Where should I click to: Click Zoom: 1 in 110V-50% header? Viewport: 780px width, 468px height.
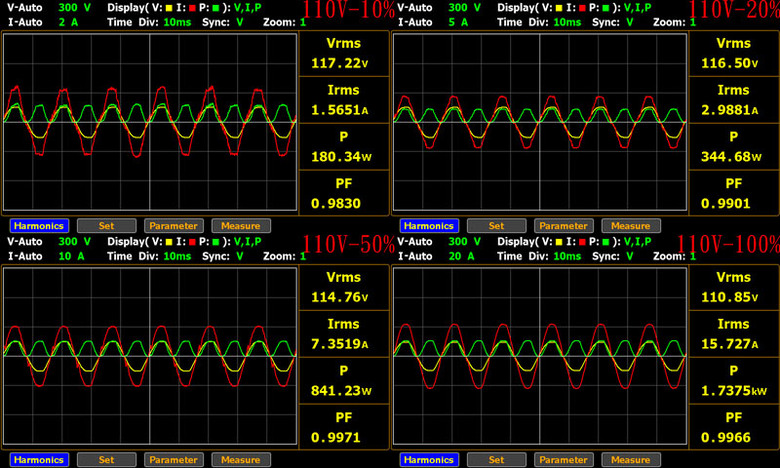point(285,256)
